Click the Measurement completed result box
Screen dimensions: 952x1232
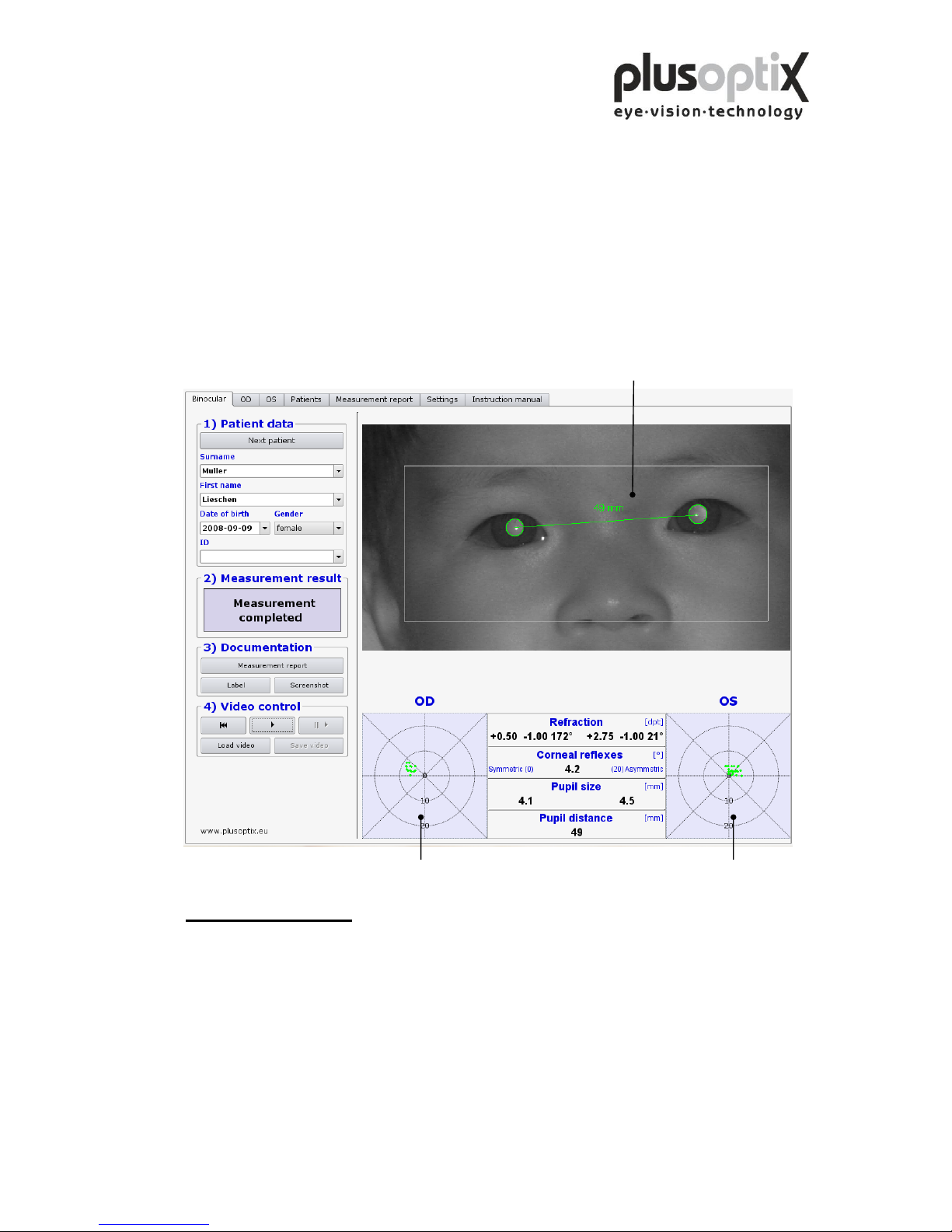point(272,610)
